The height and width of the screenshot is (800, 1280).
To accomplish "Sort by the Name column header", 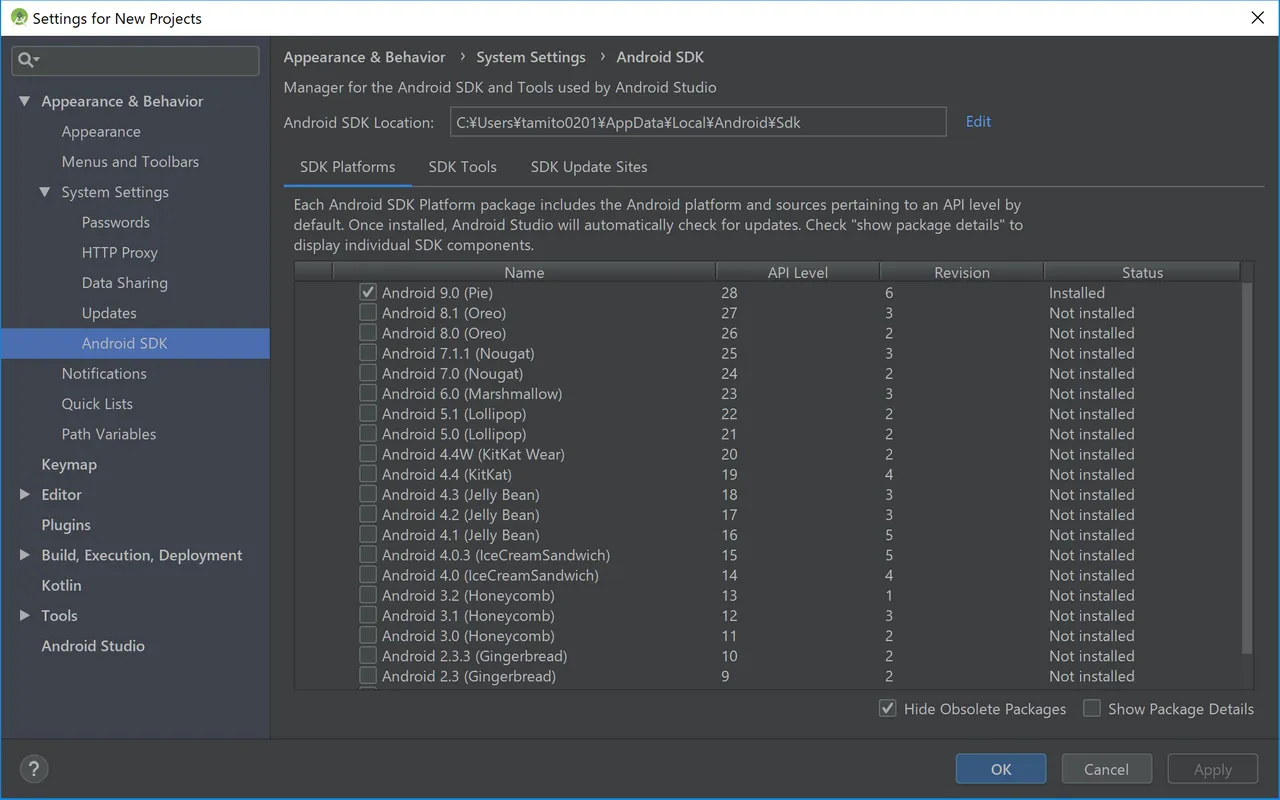I will (x=524, y=272).
